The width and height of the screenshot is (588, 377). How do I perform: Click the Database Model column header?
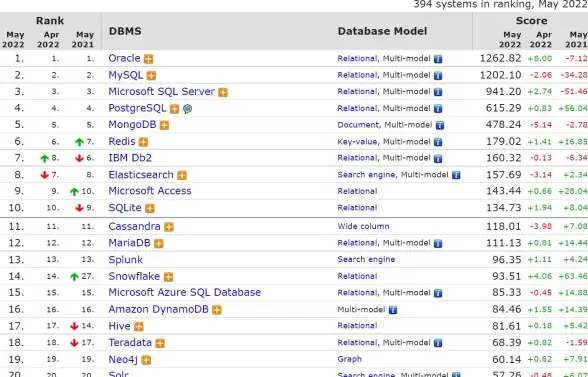[x=382, y=31]
